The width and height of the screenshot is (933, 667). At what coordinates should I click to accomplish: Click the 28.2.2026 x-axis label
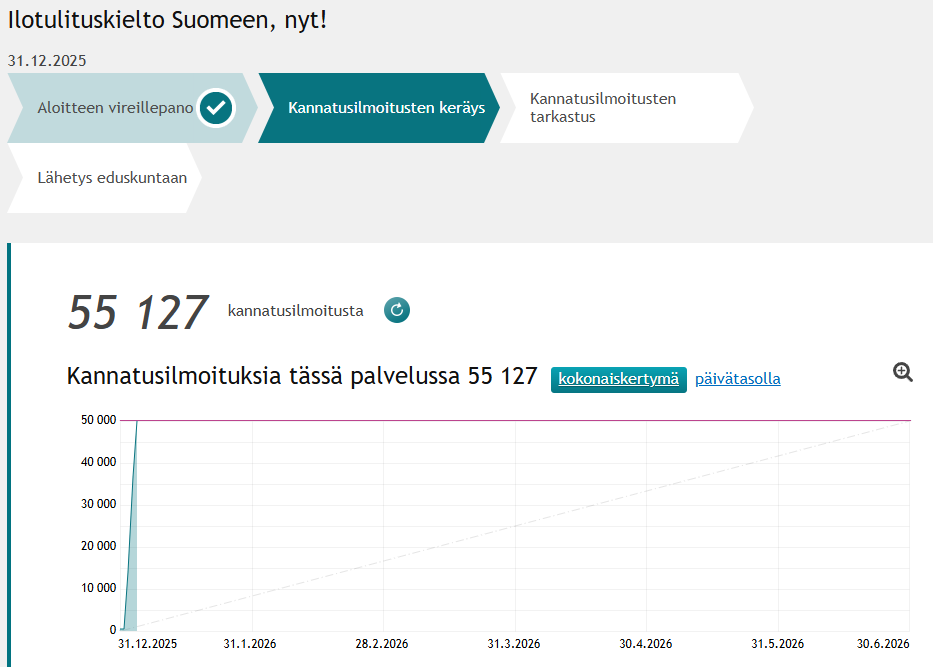(x=382, y=644)
